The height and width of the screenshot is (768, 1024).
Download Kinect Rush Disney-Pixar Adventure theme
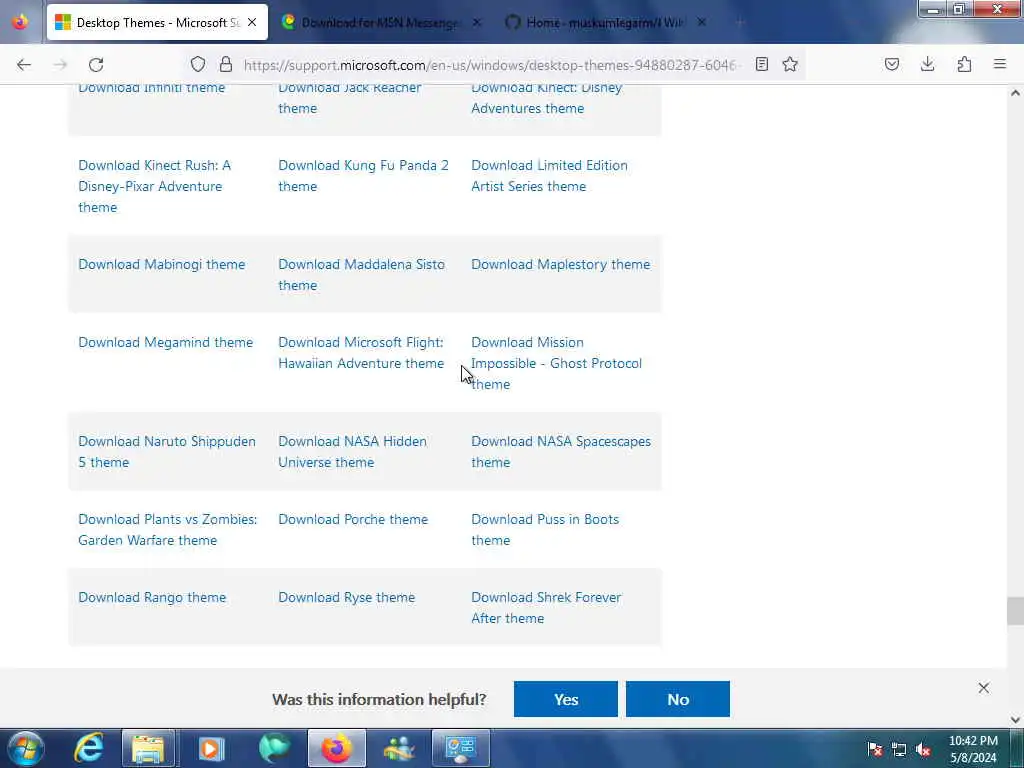coord(155,186)
